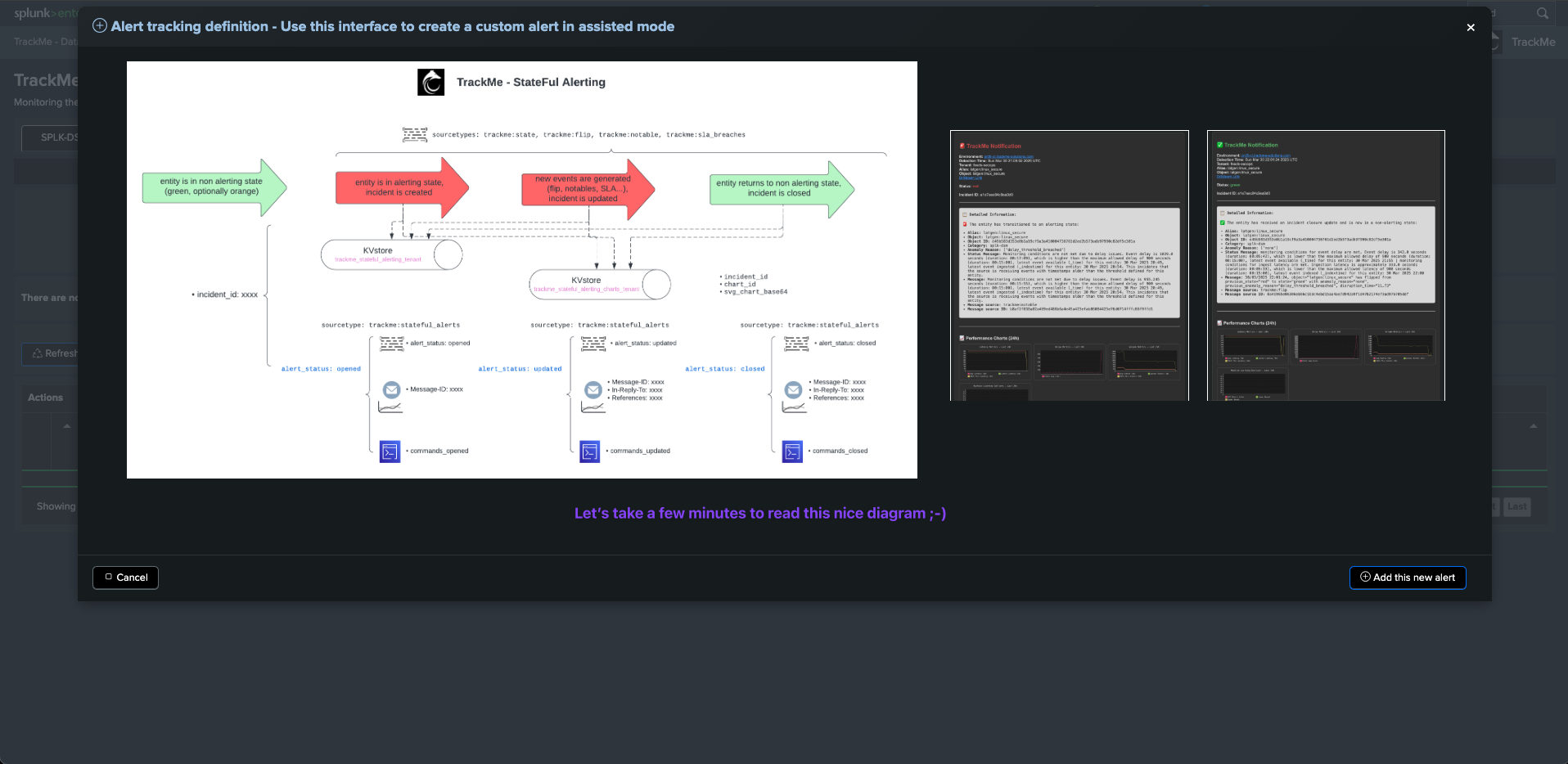
Task: Click the plus icon beside dialog title
Action: point(100,25)
